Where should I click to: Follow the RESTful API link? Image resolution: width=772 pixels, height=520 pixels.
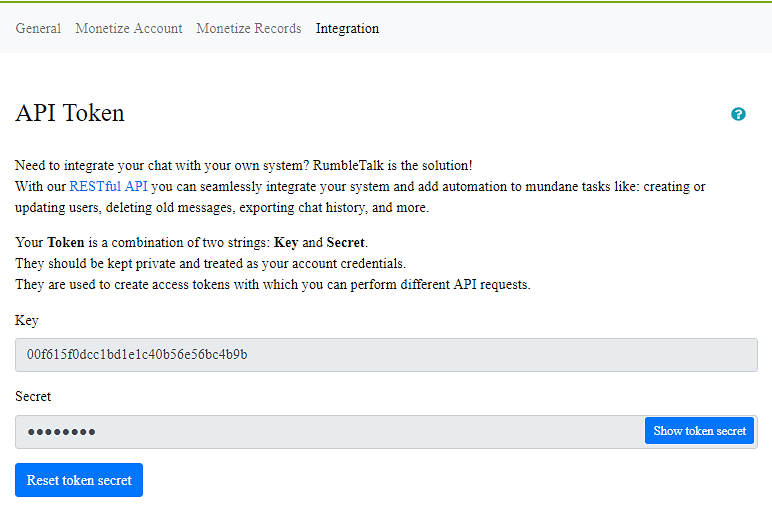coord(108,186)
